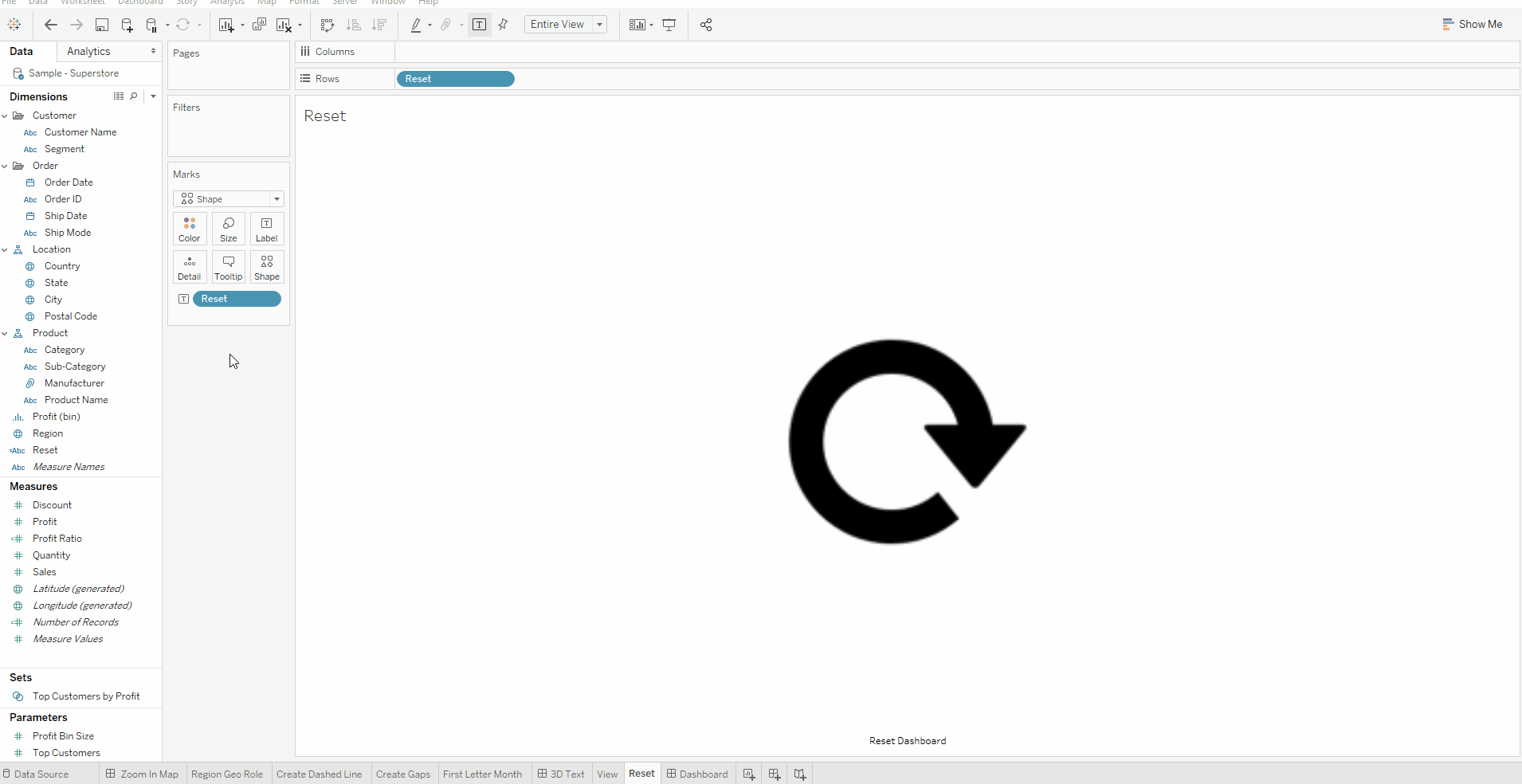Screen dimensions: 1522x784
Task: Toggle Fix Axes pin in the toolbar
Action: click(503, 25)
